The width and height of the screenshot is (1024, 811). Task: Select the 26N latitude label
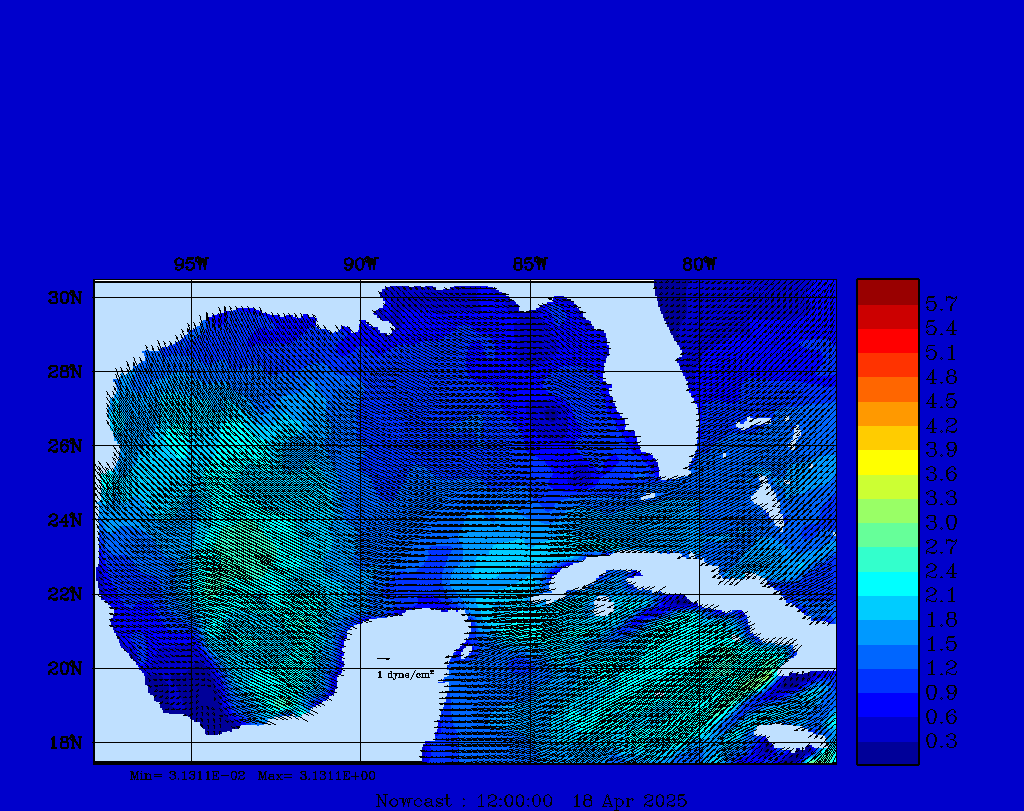65,446
